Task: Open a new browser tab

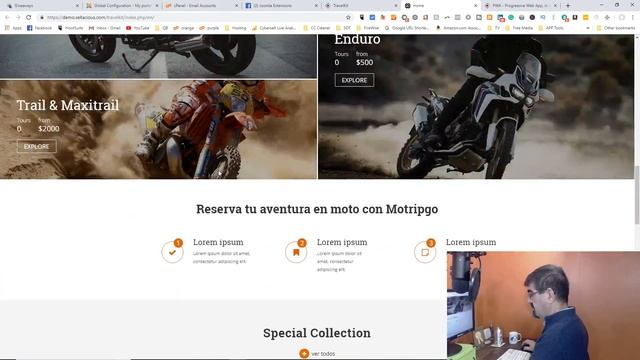Action: coord(568,6)
